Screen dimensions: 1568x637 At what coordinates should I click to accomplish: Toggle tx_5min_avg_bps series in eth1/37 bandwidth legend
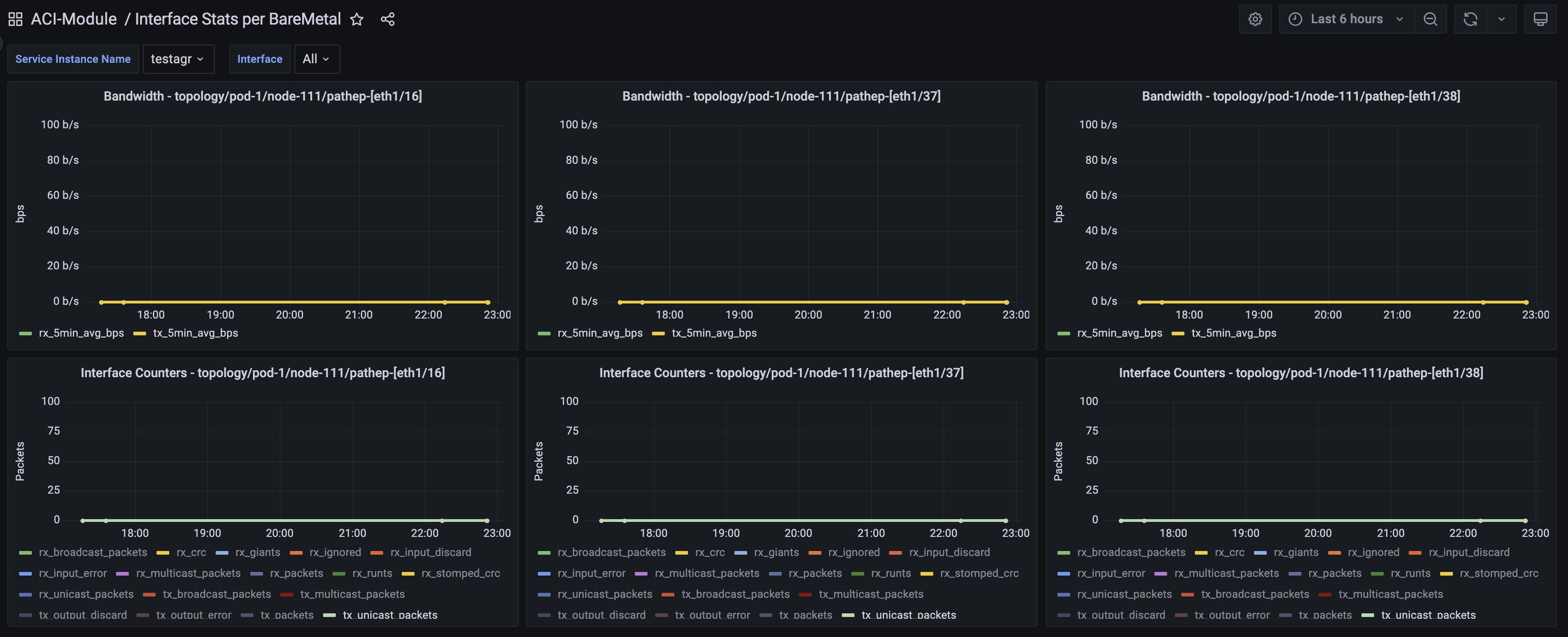713,334
